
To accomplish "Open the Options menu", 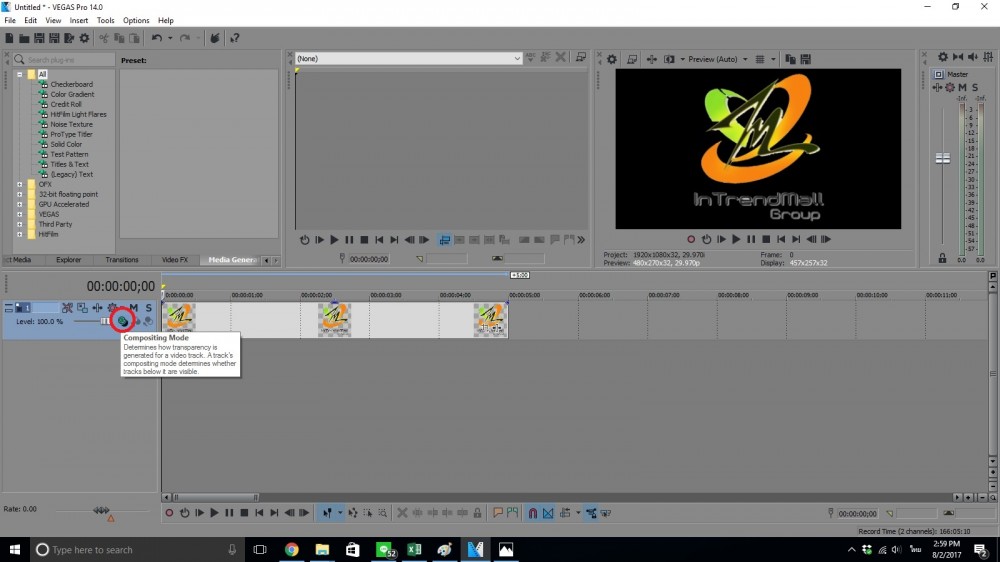I will 136,20.
